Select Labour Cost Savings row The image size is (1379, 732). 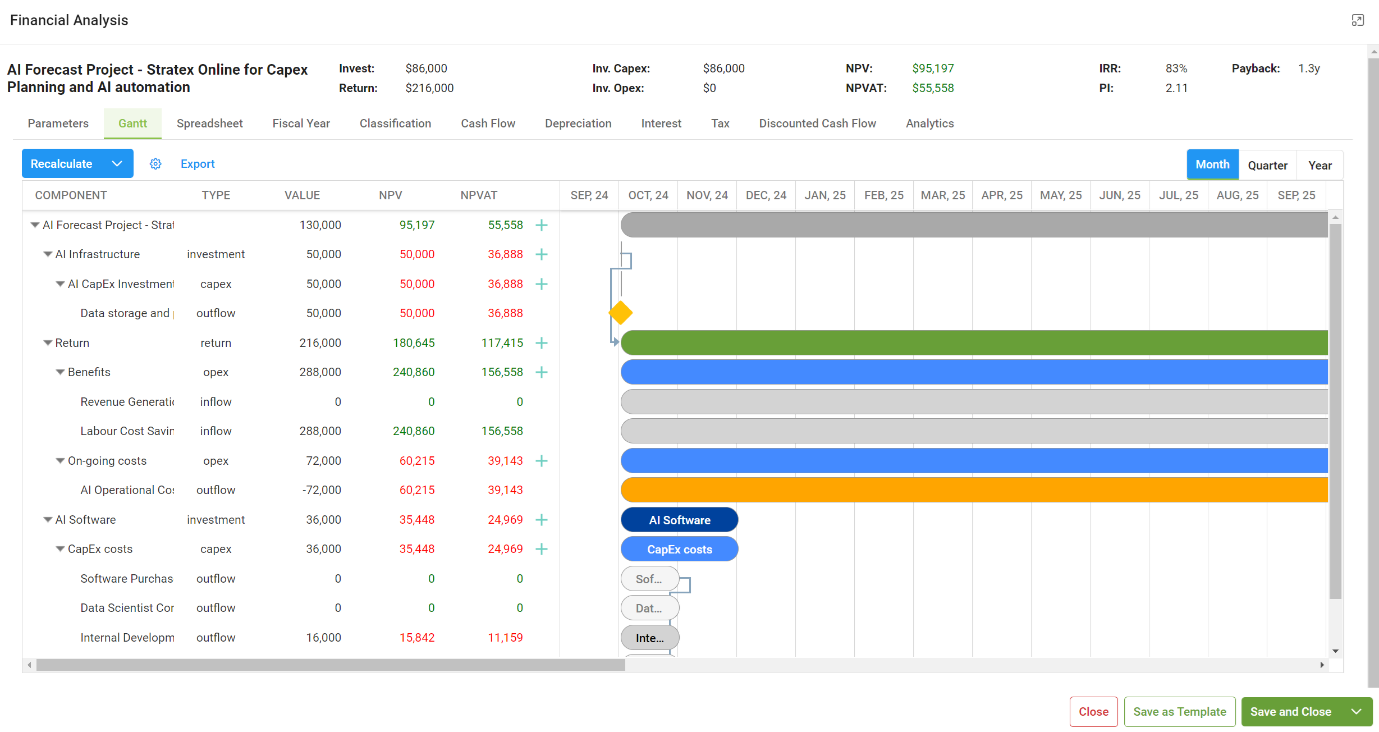pyautogui.click(x=290, y=431)
